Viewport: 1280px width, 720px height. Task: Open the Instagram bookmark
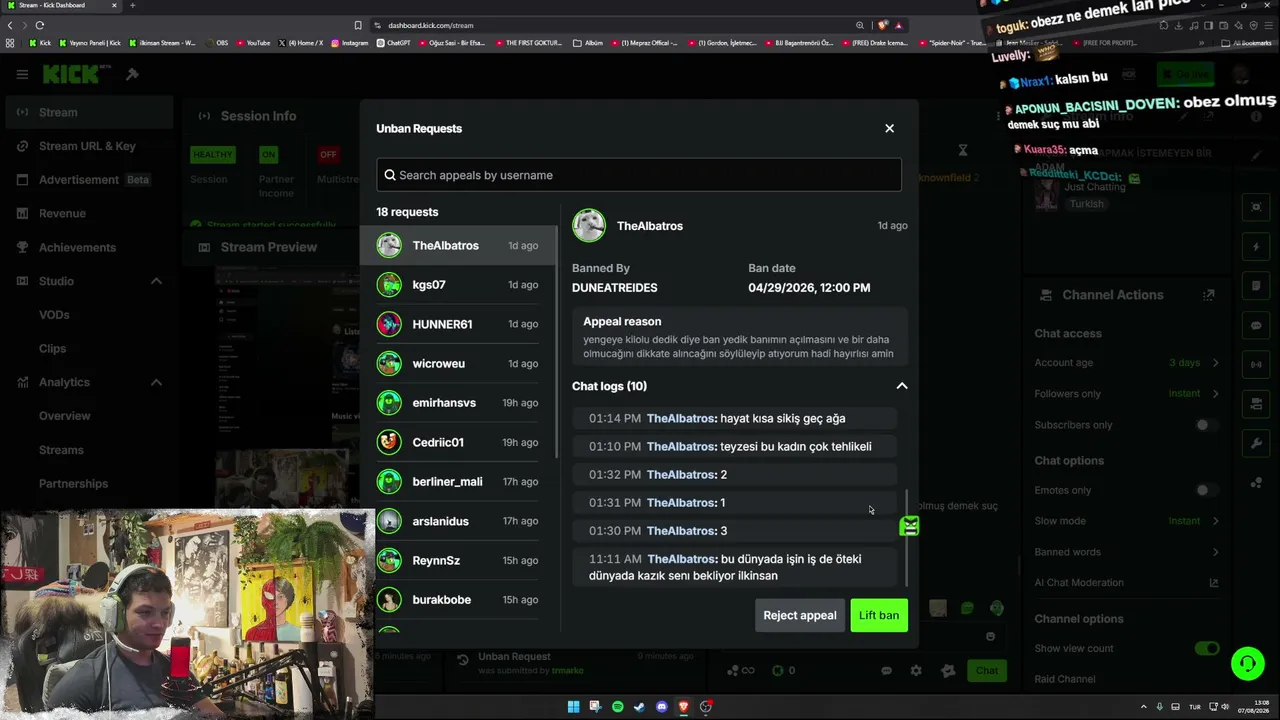coord(349,43)
